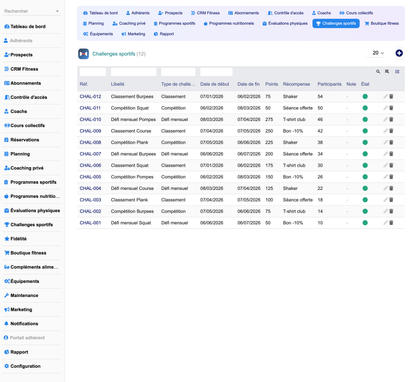Toggle the green status dot for CHAL-008
416x382 pixels.
365,142
